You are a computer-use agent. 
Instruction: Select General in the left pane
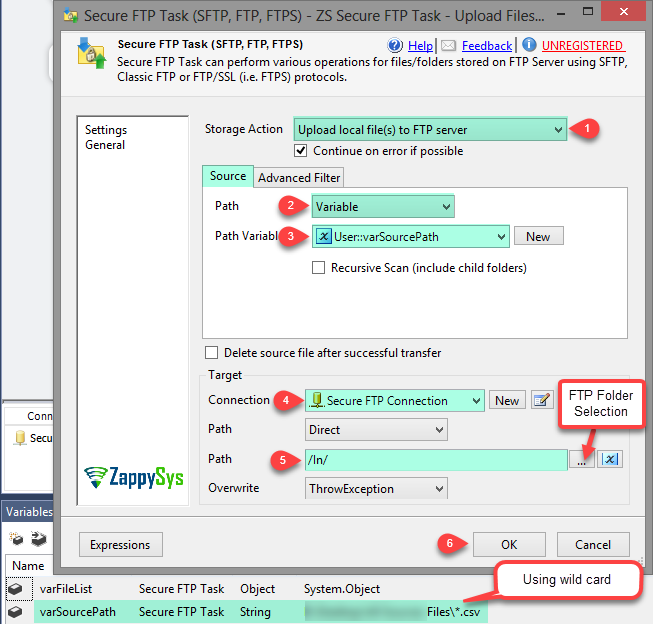pyautogui.click(x=105, y=145)
